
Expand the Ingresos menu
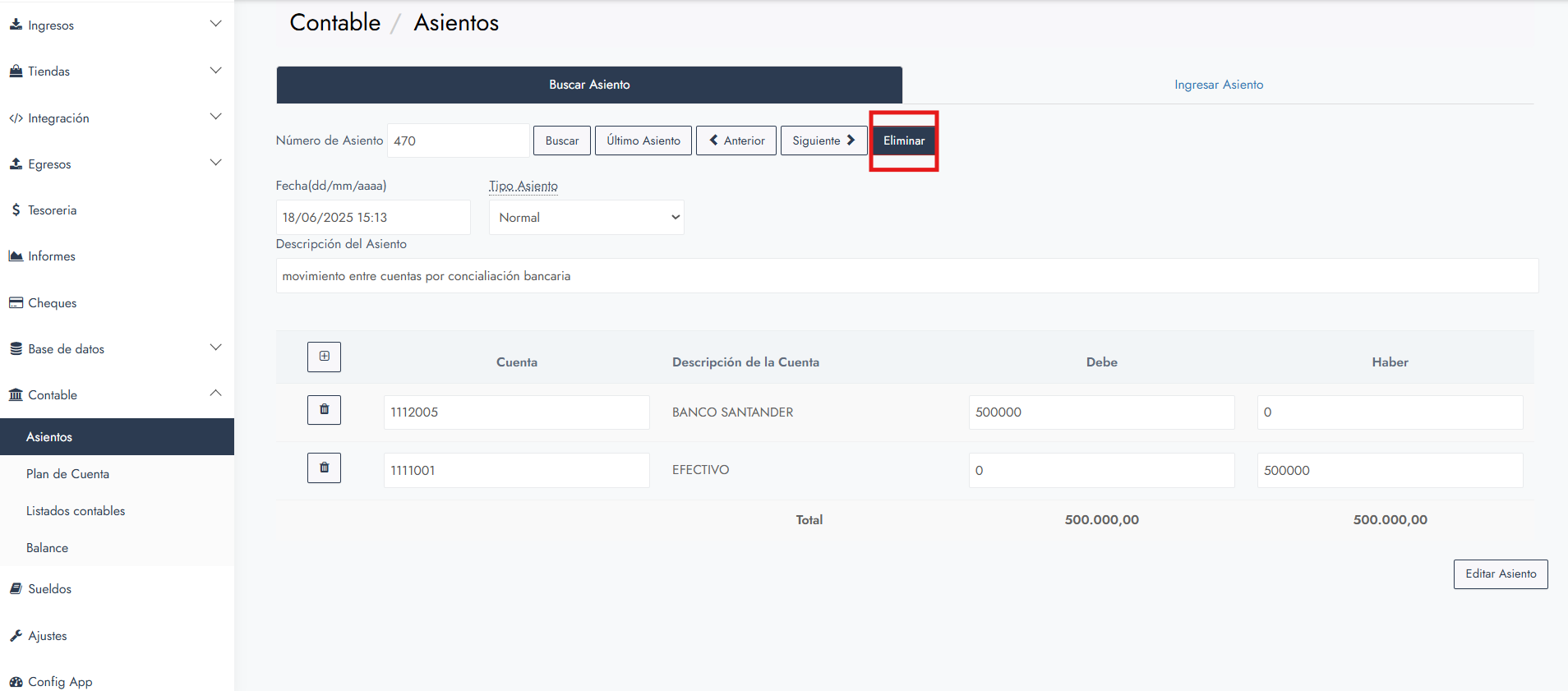(x=115, y=25)
